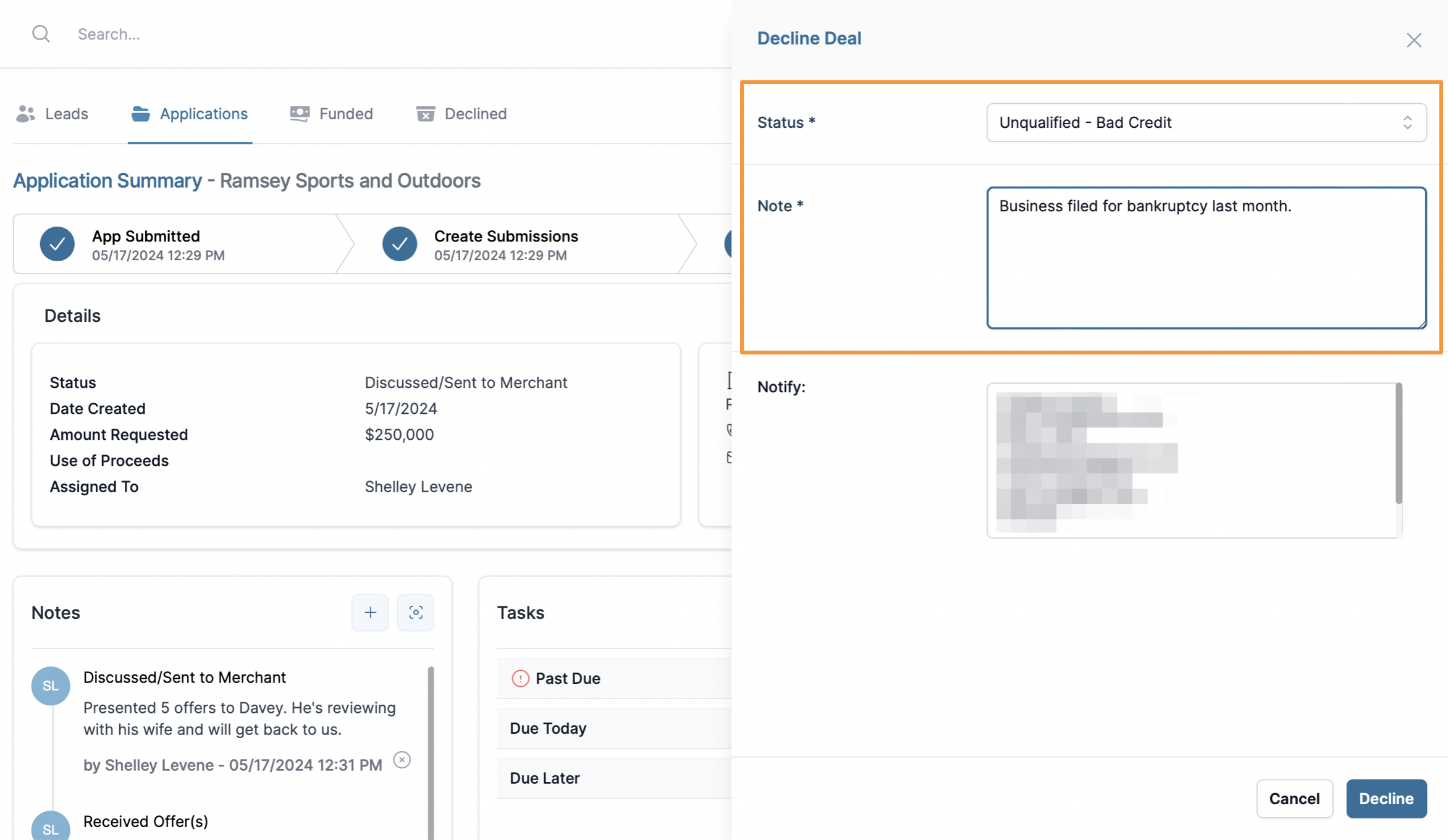This screenshot has height=840, width=1448.
Task: Expand the Due Later task group
Action: tap(545, 778)
